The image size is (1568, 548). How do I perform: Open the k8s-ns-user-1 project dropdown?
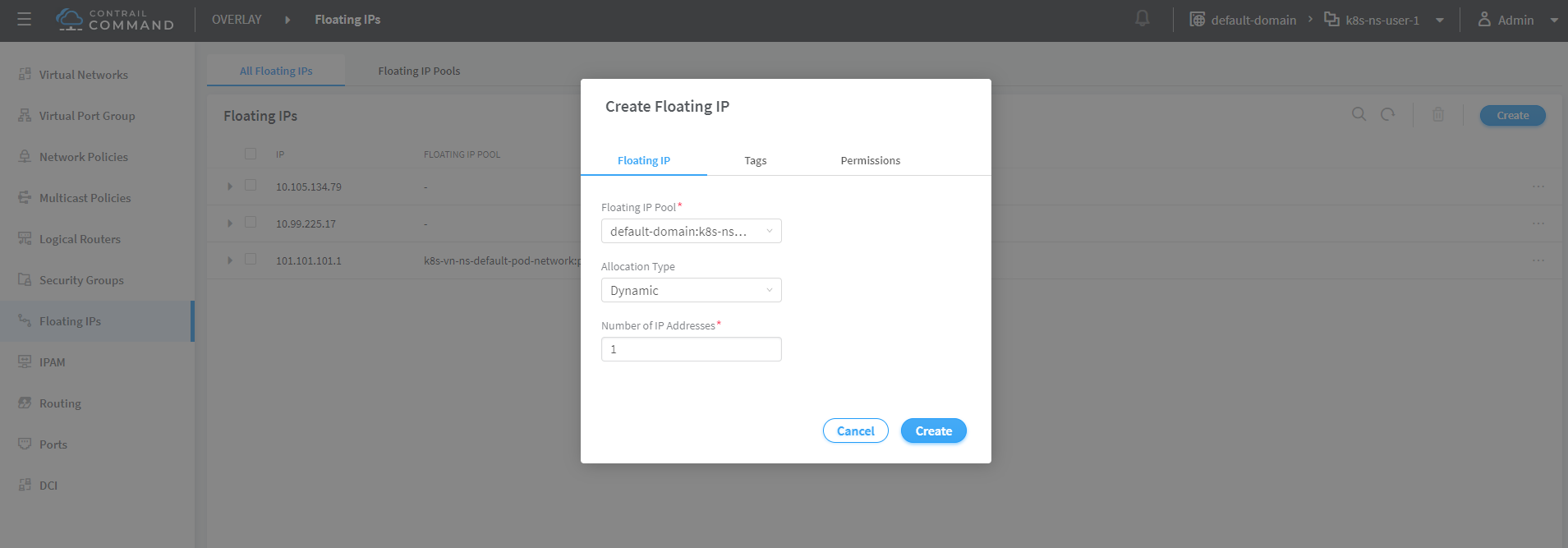pyautogui.click(x=1440, y=21)
